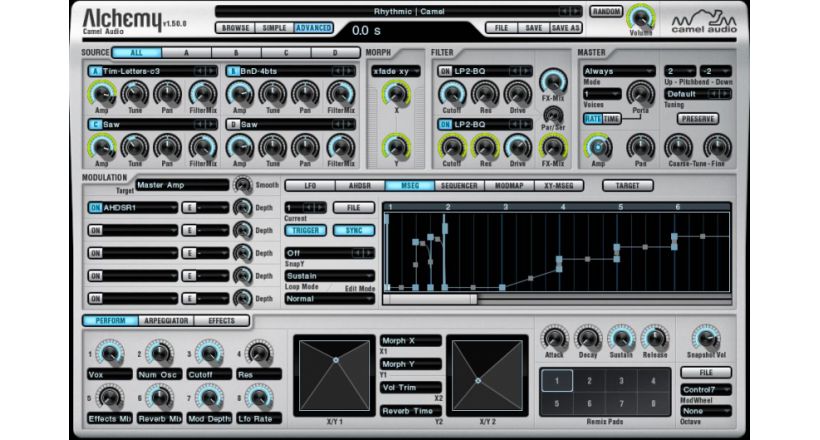Click the Morph X knob
The width and height of the screenshot is (820, 440).
click(x=396, y=94)
